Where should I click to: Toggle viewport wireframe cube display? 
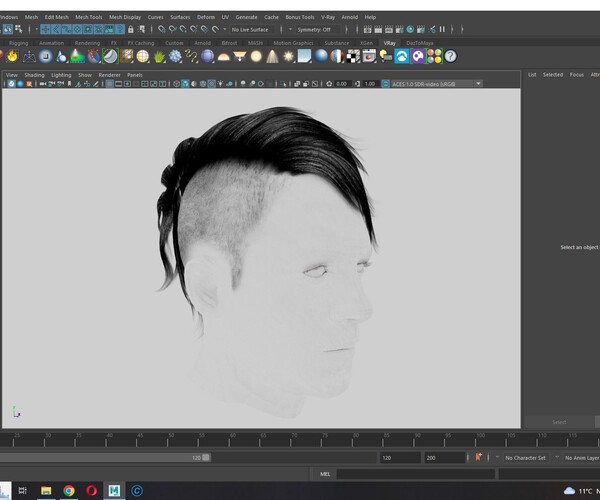[x=176, y=84]
